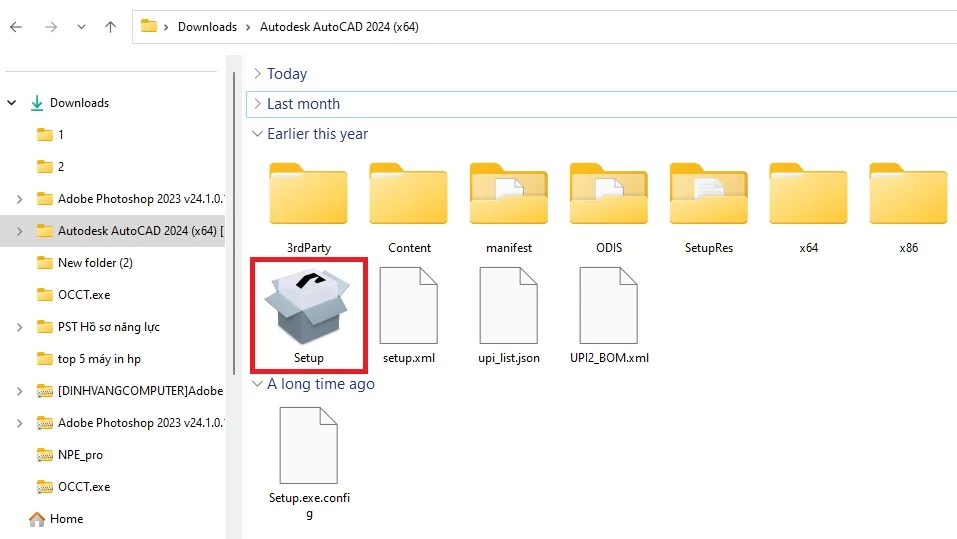Select the Setup installer box icon

coord(308,308)
